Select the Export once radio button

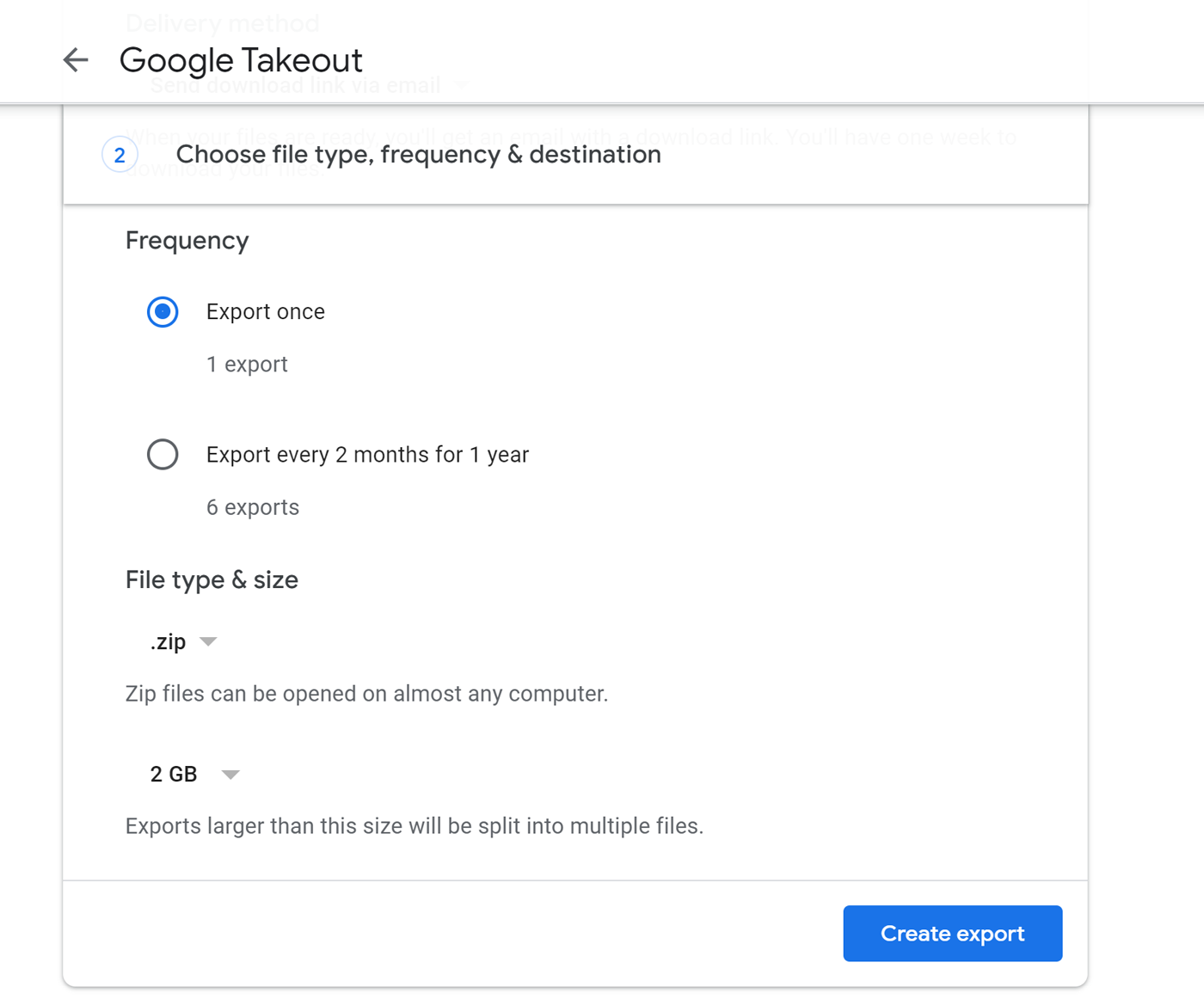coord(163,312)
